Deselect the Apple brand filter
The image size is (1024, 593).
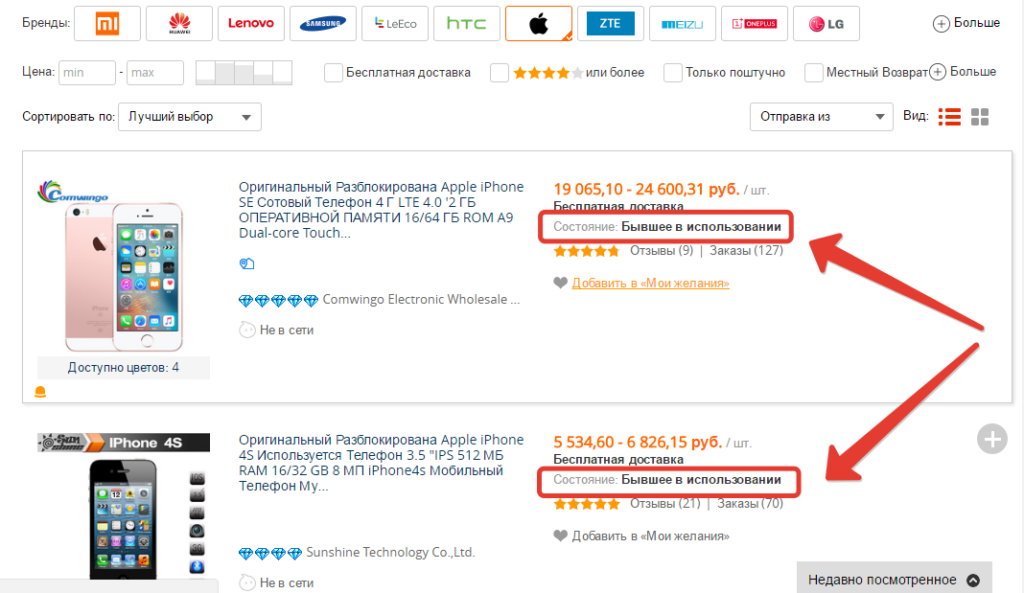tap(538, 24)
